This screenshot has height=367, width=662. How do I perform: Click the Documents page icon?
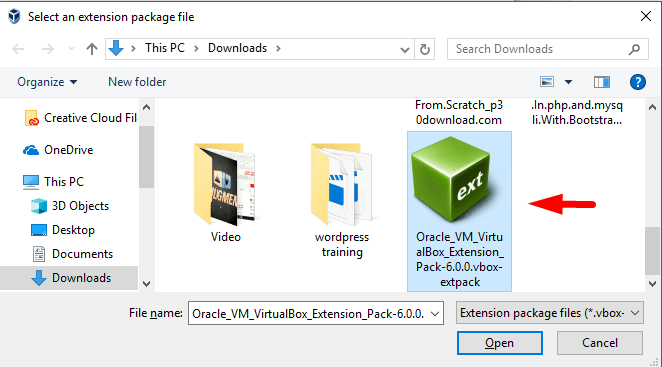point(39,254)
